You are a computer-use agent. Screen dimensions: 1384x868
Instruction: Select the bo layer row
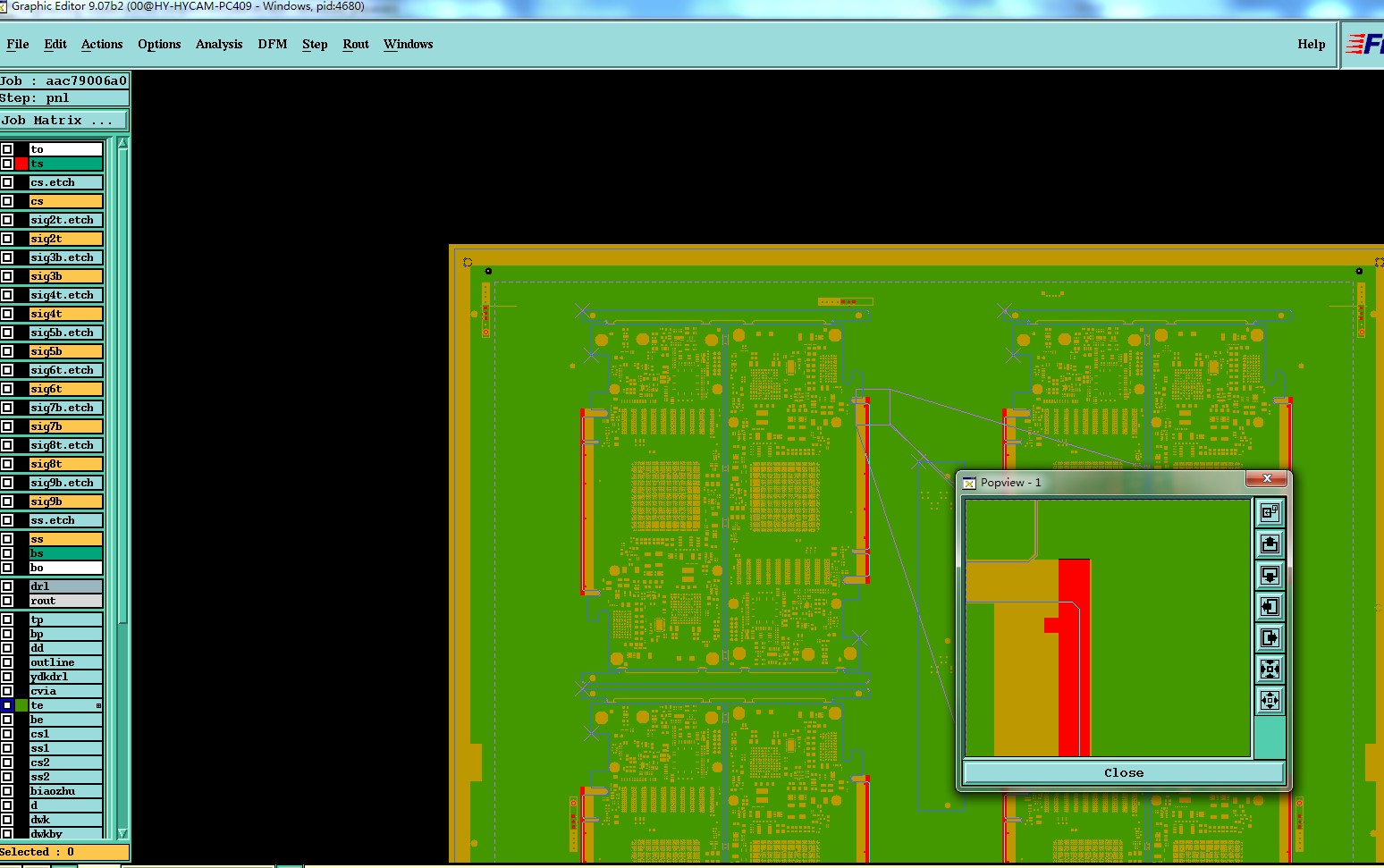(x=66, y=568)
